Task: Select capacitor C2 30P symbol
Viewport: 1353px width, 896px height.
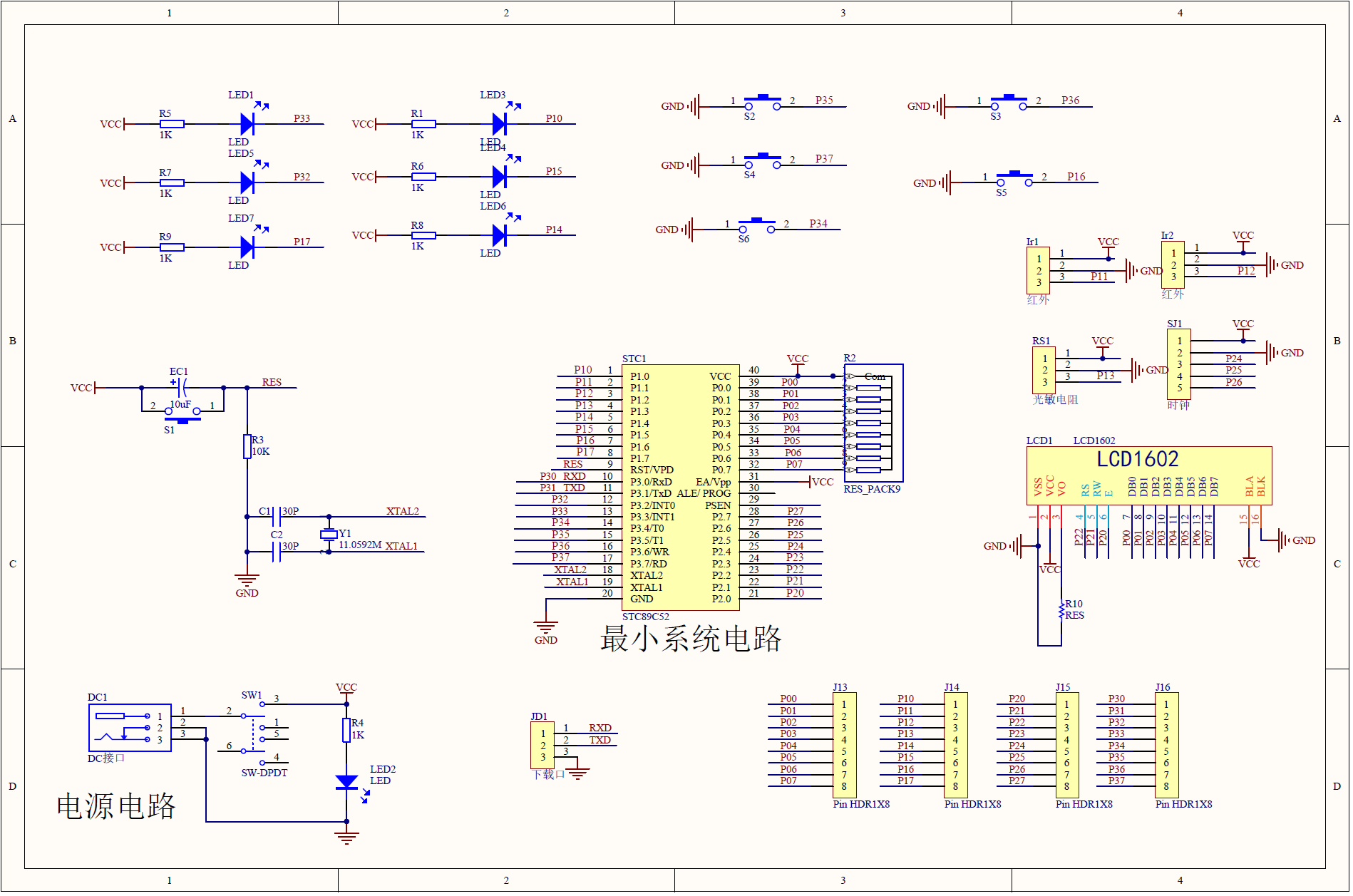Action: [277, 551]
